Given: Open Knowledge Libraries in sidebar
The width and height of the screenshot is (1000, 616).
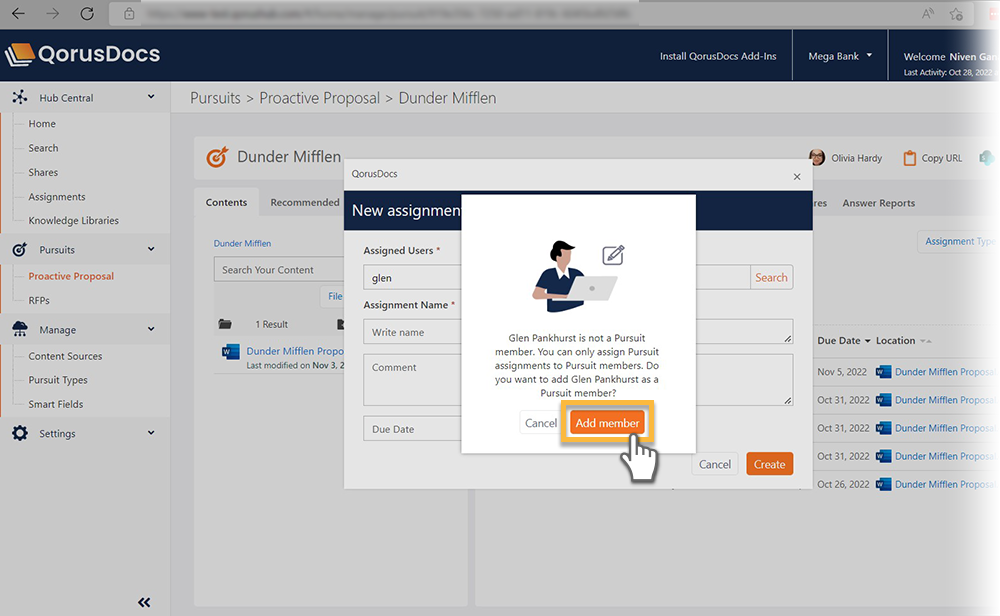Looking at the screenshot, I should coord(73,221).
